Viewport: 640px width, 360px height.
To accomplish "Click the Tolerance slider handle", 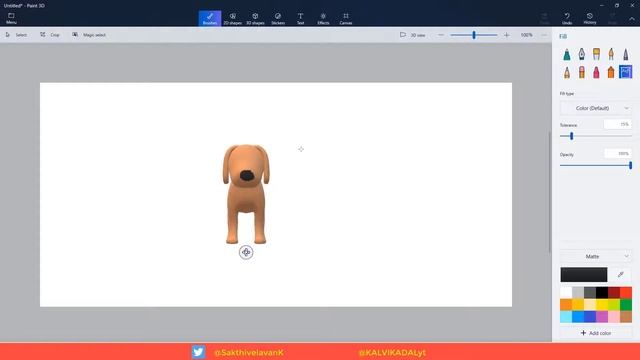I will point(571,136).
